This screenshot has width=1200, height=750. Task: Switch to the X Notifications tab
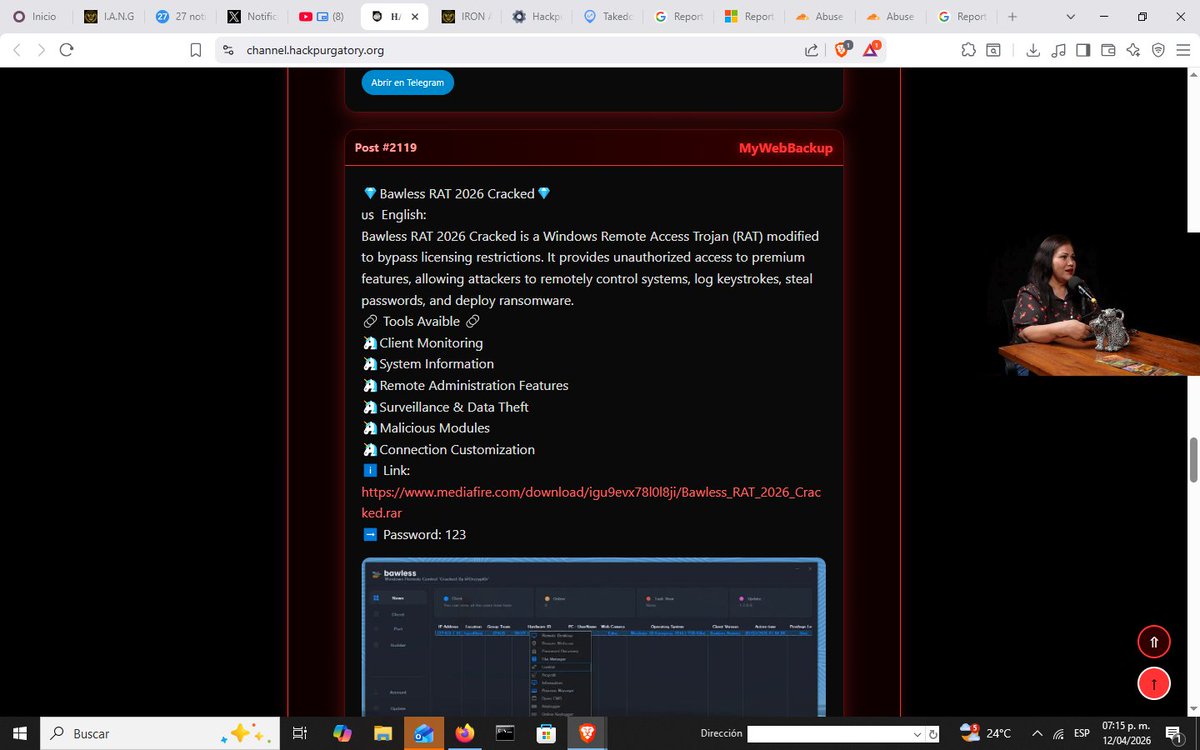[x=252, y=17]
